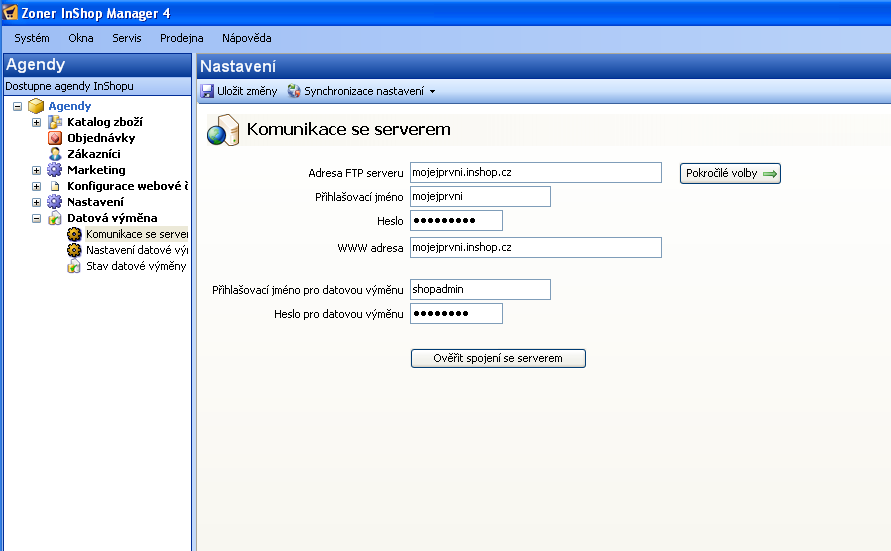Image resolution: width=891 pixels, height=551 pixels.
Task: Click the server globe heading icon
Action: pos(223,130)
